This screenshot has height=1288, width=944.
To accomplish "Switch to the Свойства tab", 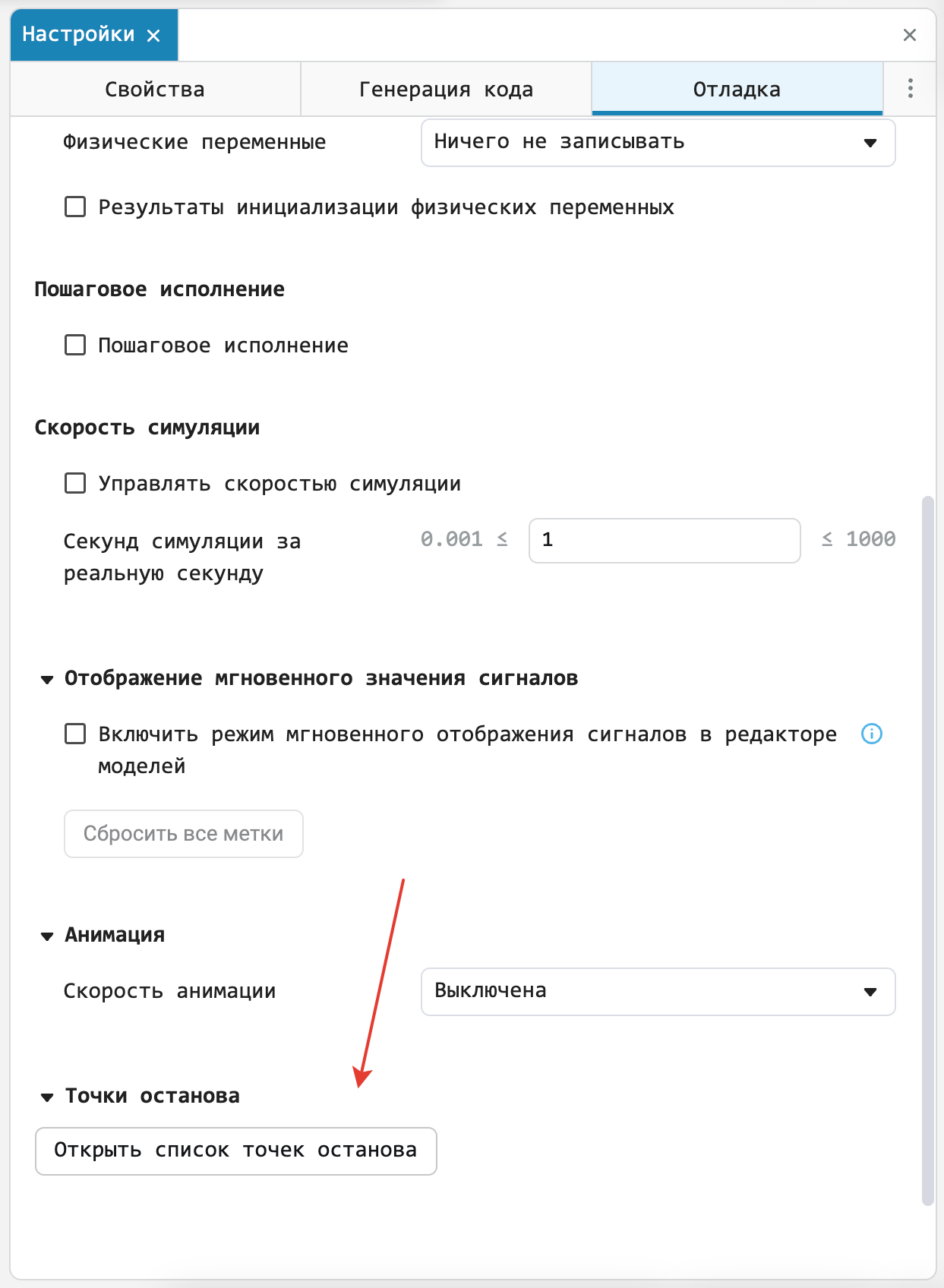I will [155, 89].
